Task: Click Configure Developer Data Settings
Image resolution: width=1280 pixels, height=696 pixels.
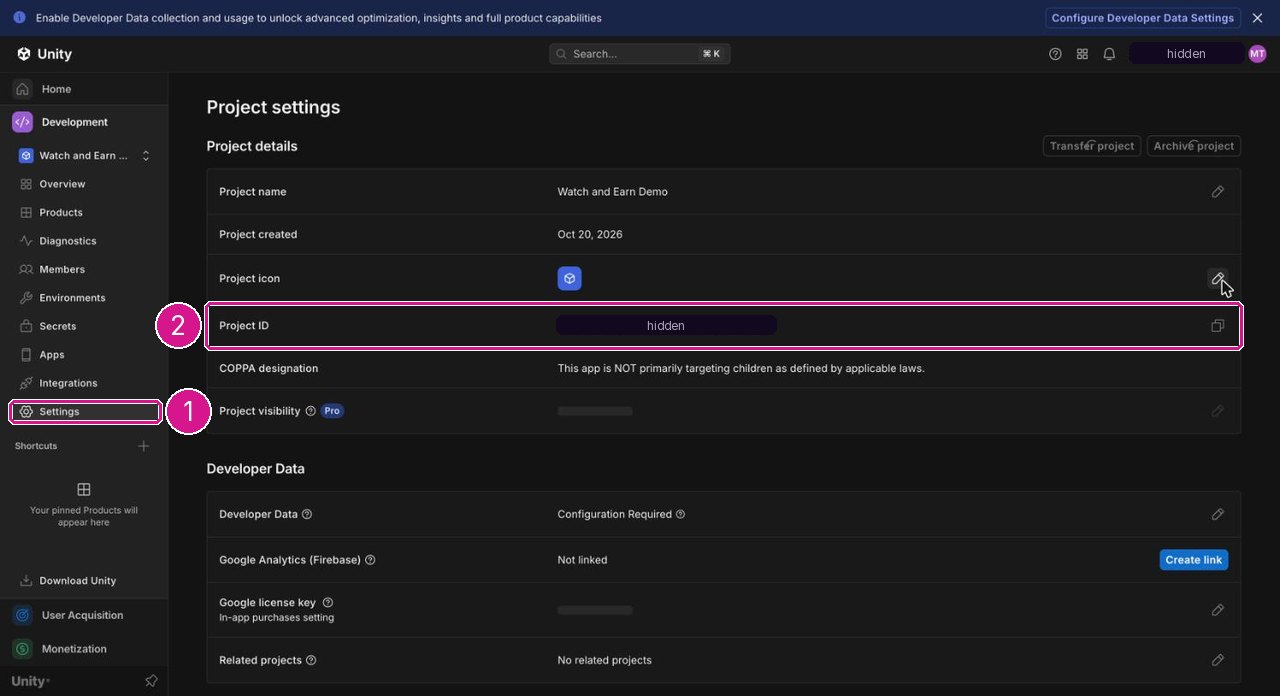Action: (x=1143, y=18)
